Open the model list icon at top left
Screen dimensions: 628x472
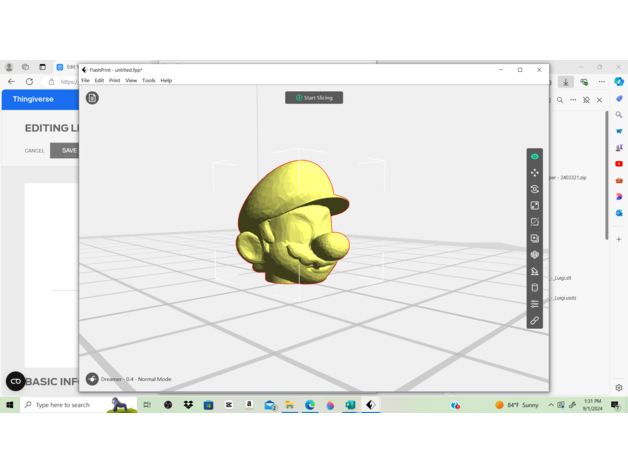[x=92, y=98]
